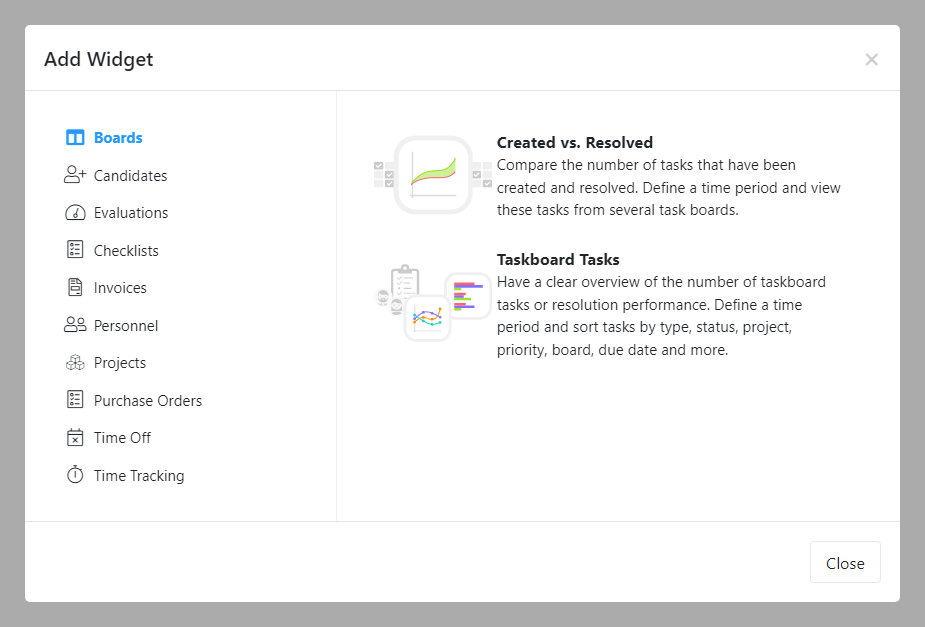Click the Checklists list icon
The height and width of the screenshot is (627, 925).
[x=75, y=250]
